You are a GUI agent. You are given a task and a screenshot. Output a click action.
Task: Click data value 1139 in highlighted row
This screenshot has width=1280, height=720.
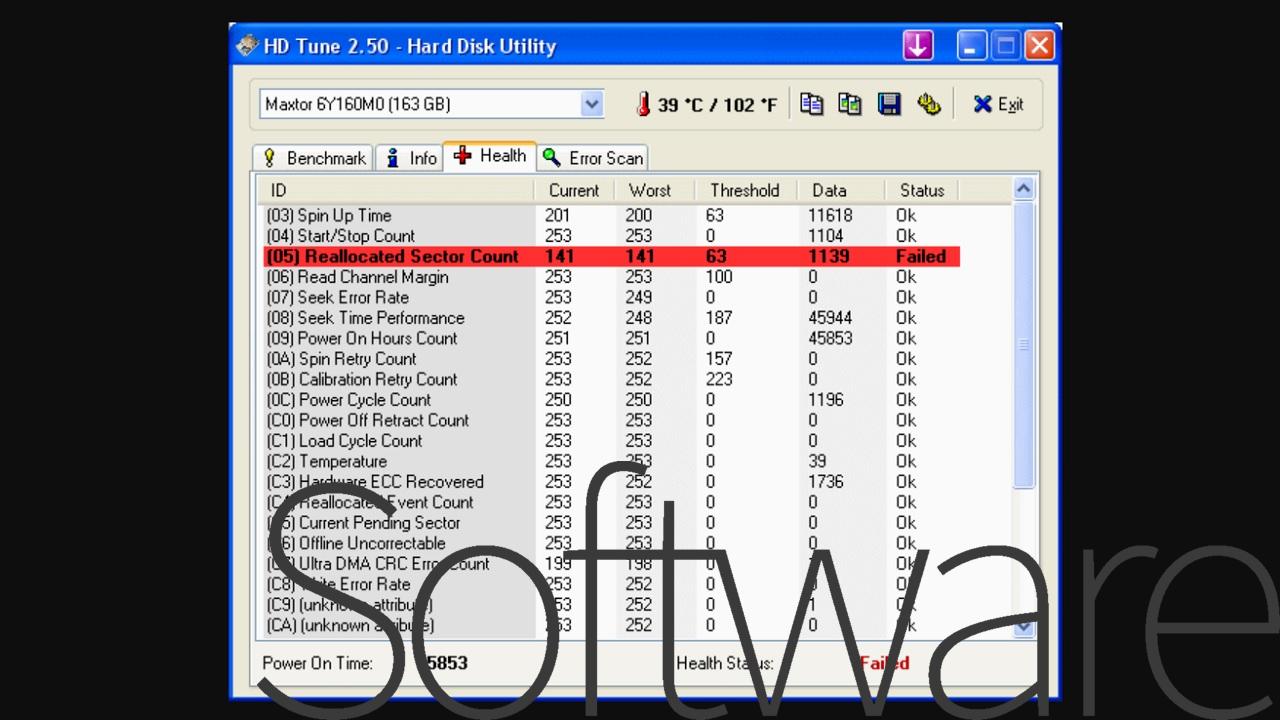[828, 256]
